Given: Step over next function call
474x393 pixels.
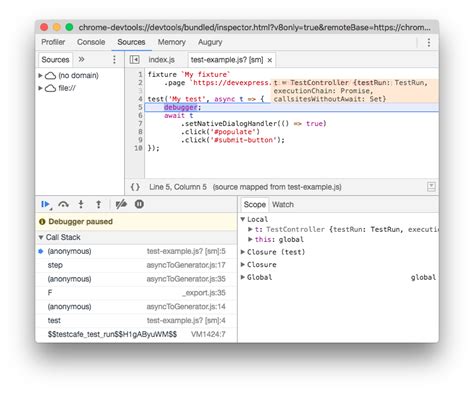Looking at the screenshot, I should [63, 204].
